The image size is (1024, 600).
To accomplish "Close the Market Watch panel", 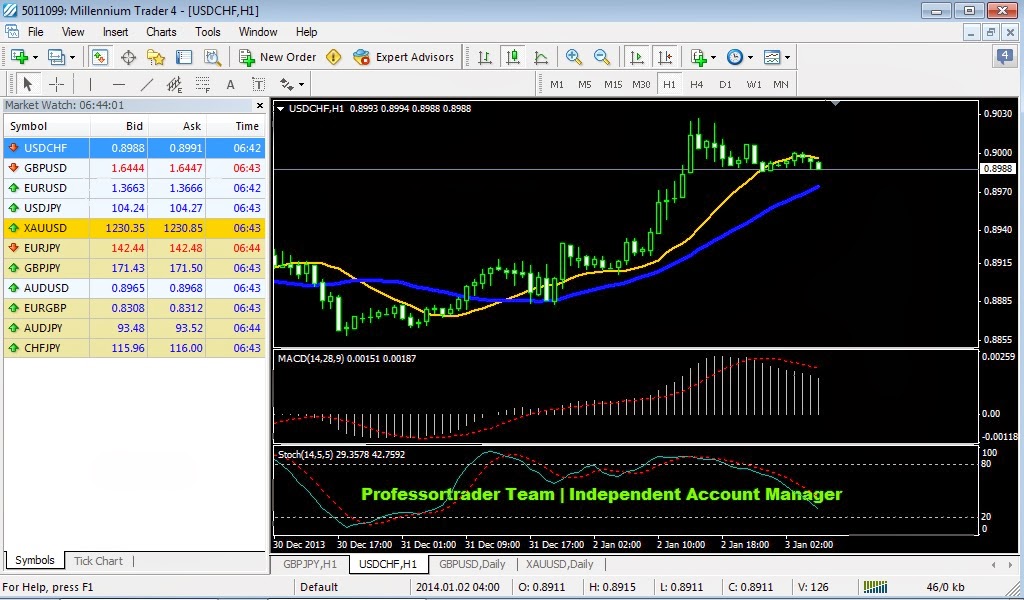I will coord(260,105).
